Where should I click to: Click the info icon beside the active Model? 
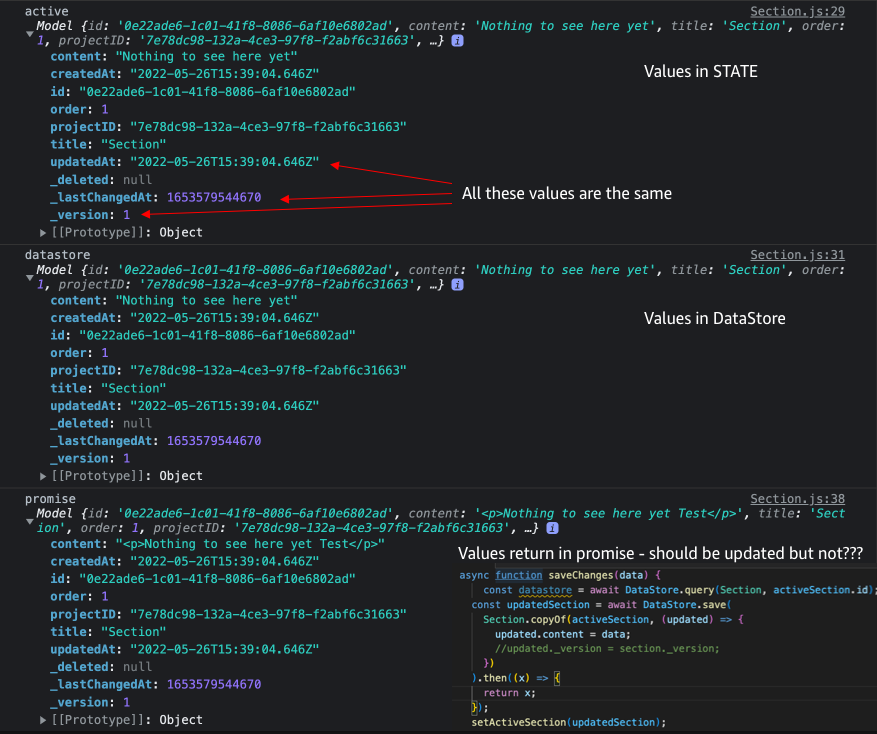click(457, 41)
